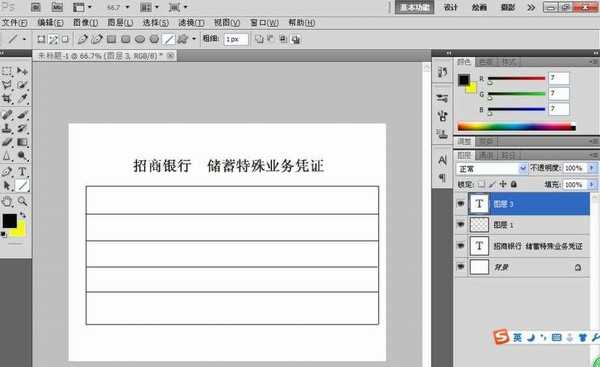Open the 选择(S) menu

(x=156, y=23)
